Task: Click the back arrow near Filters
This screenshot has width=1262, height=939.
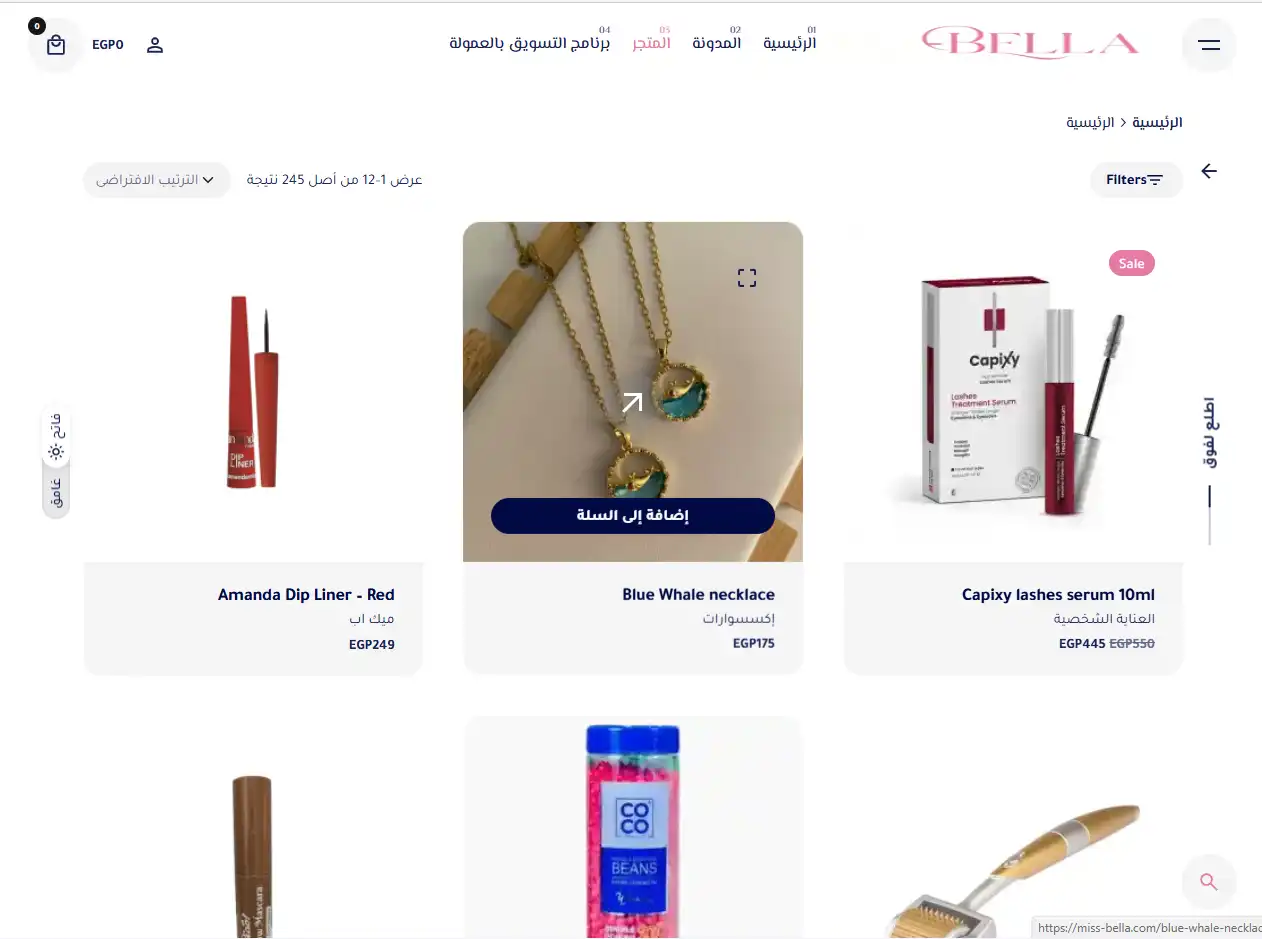Action: click(x=1209, y=171)
